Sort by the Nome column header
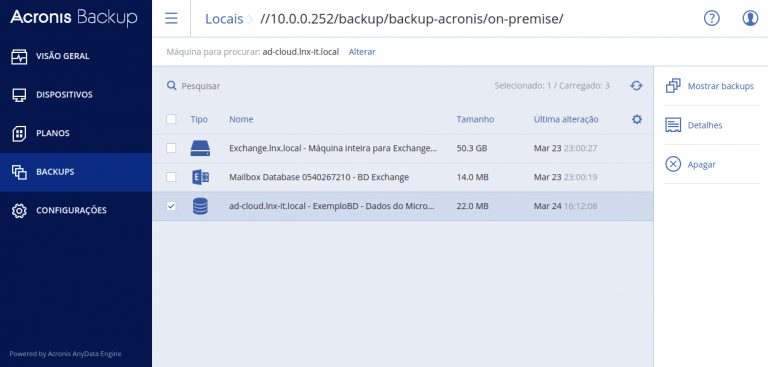This screenshot has height=367, width=768. (x=241, y=119)
